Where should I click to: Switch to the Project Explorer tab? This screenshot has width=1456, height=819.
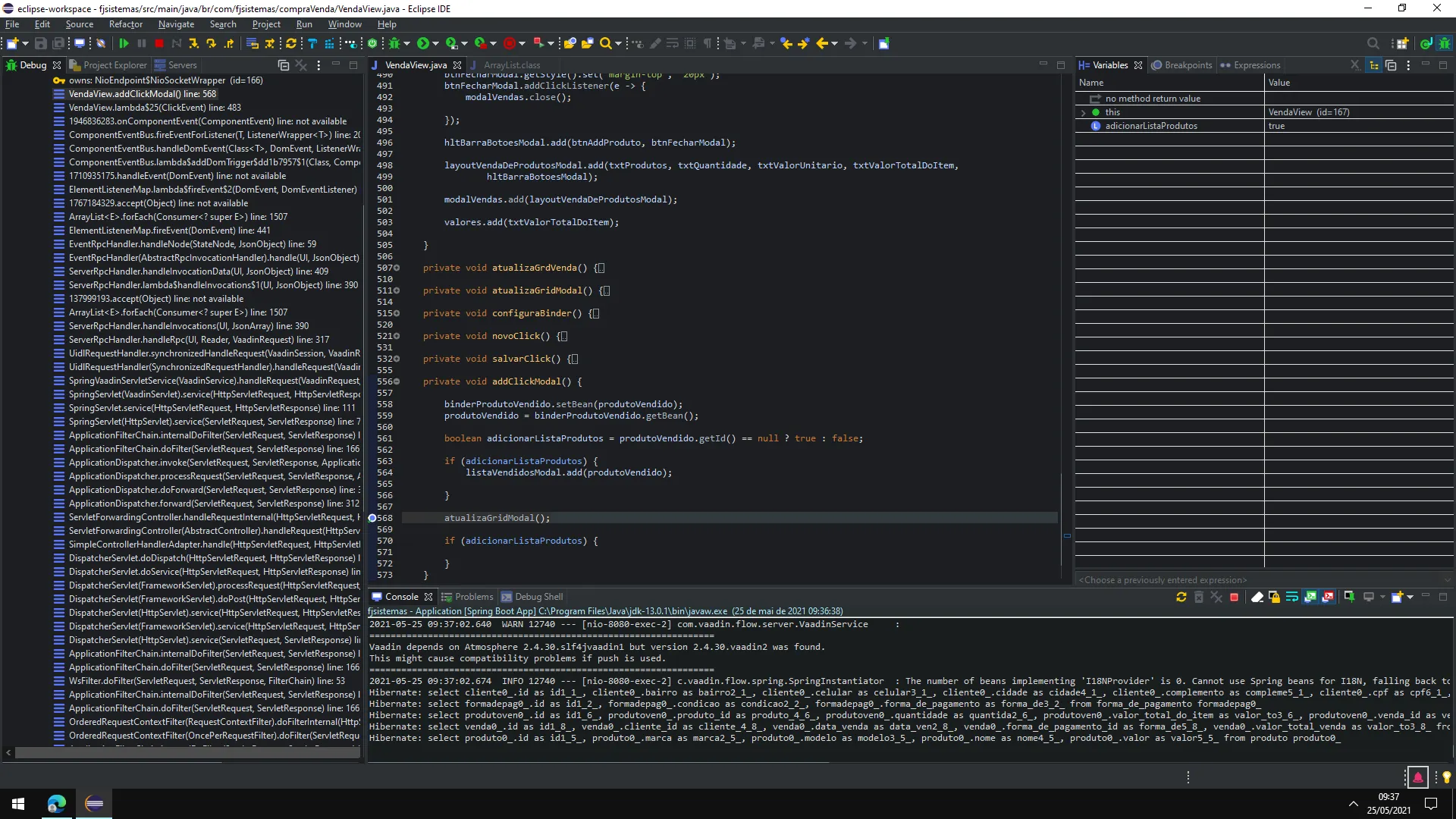point(115,65)
